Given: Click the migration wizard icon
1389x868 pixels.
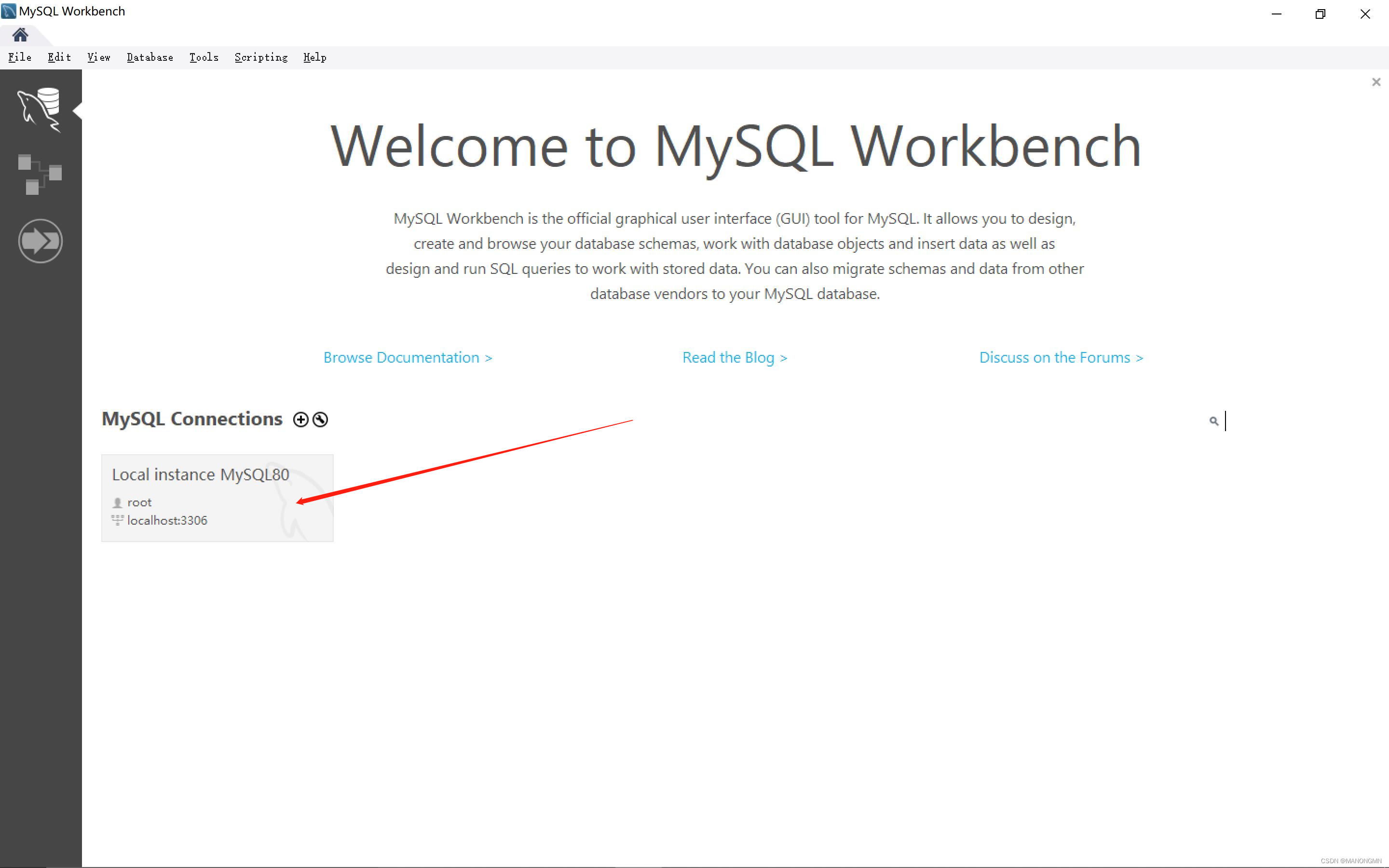Looking at the screenshot, I should [40, 240].
